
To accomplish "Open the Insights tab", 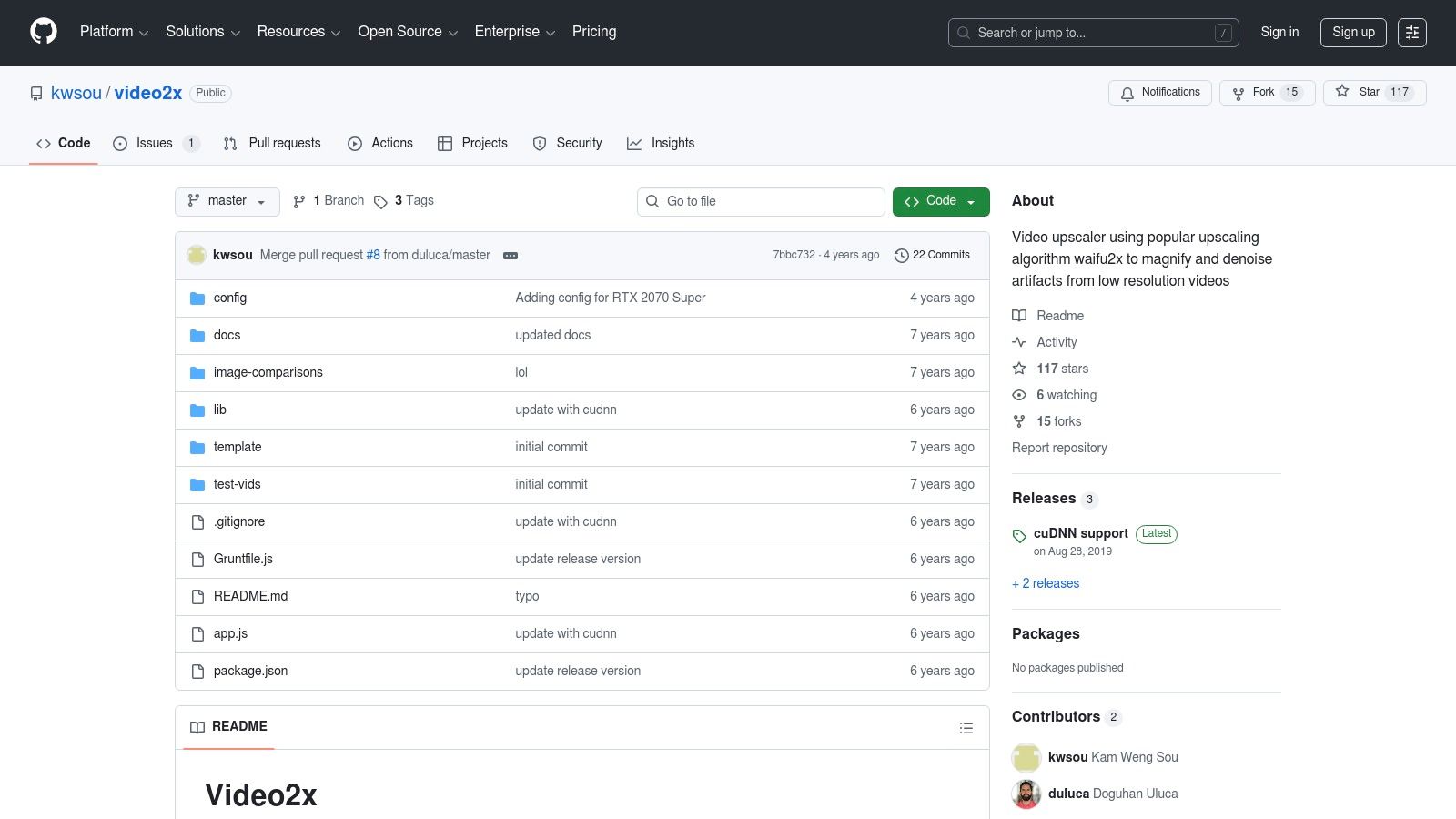I will coord(661,143).
